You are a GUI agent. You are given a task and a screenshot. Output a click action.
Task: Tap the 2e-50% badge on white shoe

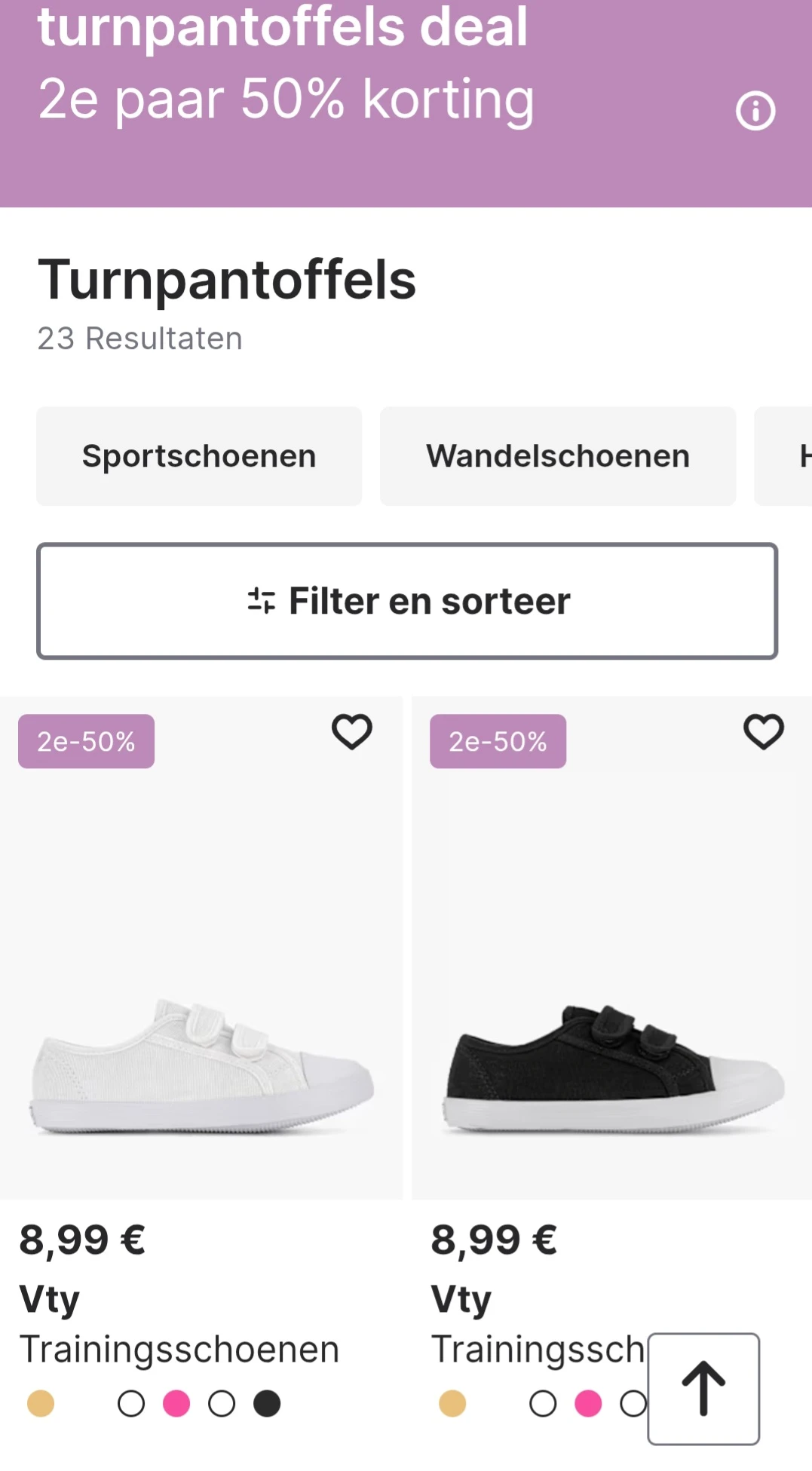(x=86, y=741)
